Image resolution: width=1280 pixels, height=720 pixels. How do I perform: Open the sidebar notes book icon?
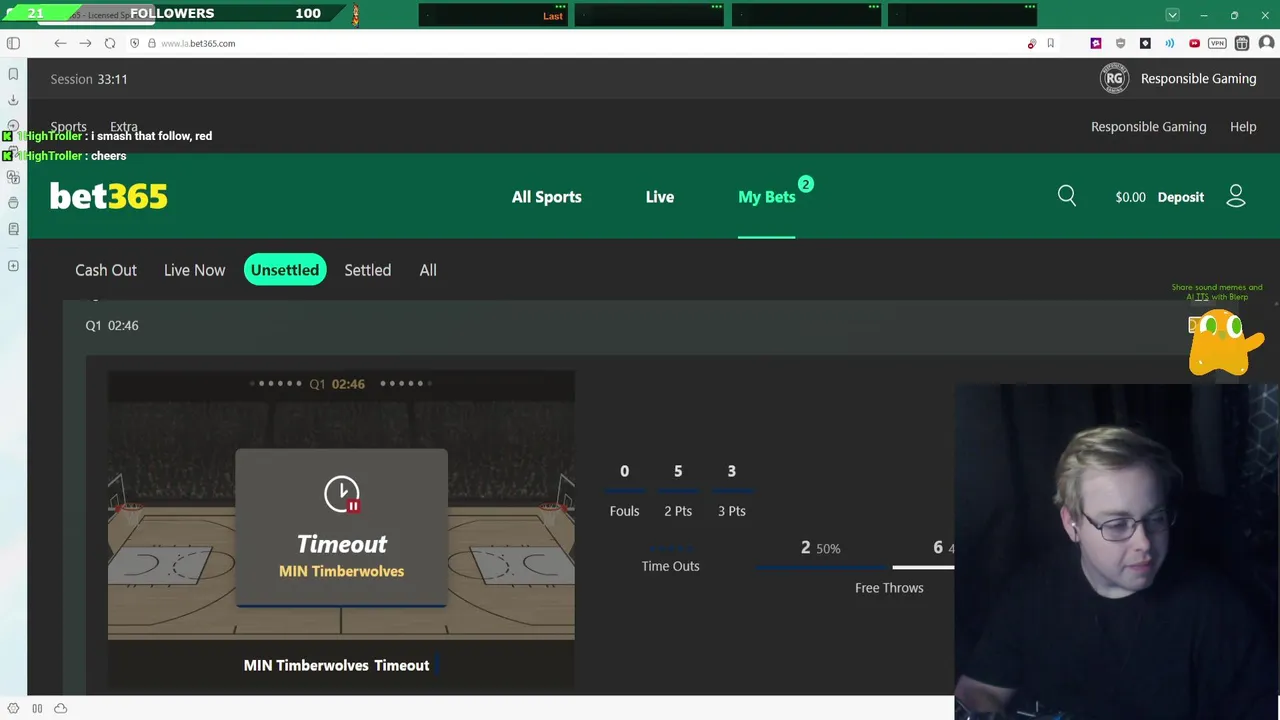pyautogui.click(x=13, y=229)
